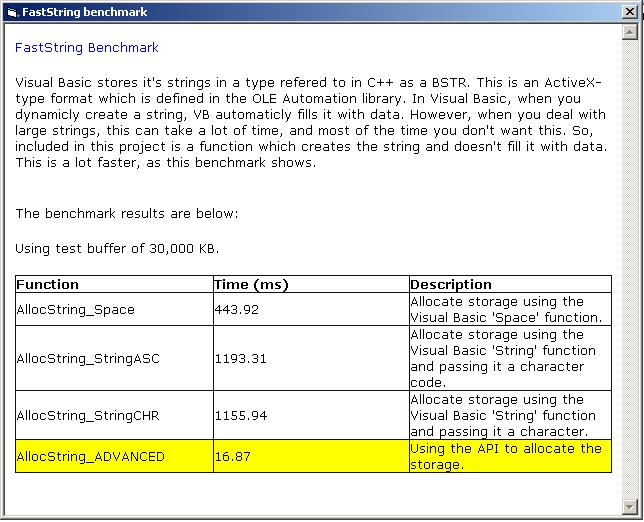Select the AllocString_Space cell
The image size is (644, 522).
pyautogui.click(x=75, y=310)
